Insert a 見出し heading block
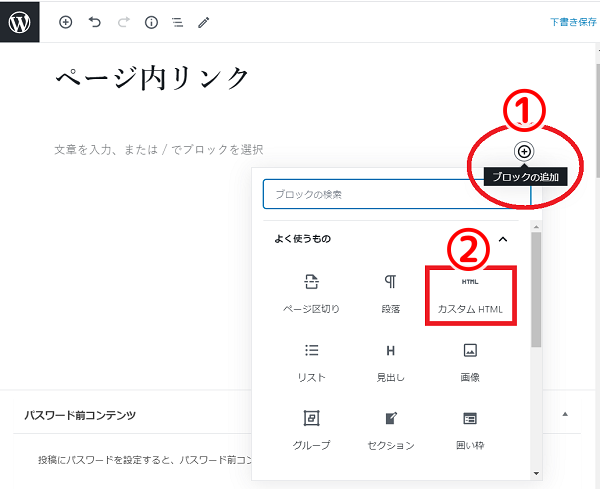The width and height of the screenshot is (600, 489). point(390,363)
